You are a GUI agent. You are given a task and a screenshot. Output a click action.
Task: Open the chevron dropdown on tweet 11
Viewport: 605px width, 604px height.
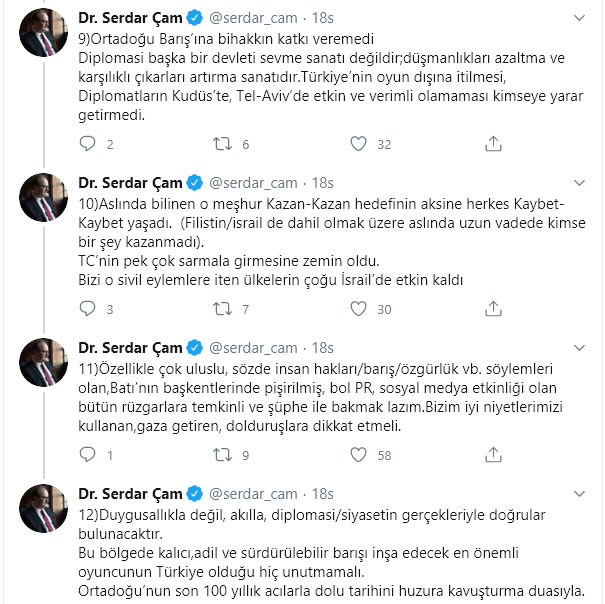pyautogui.click(x=579, y=348)
